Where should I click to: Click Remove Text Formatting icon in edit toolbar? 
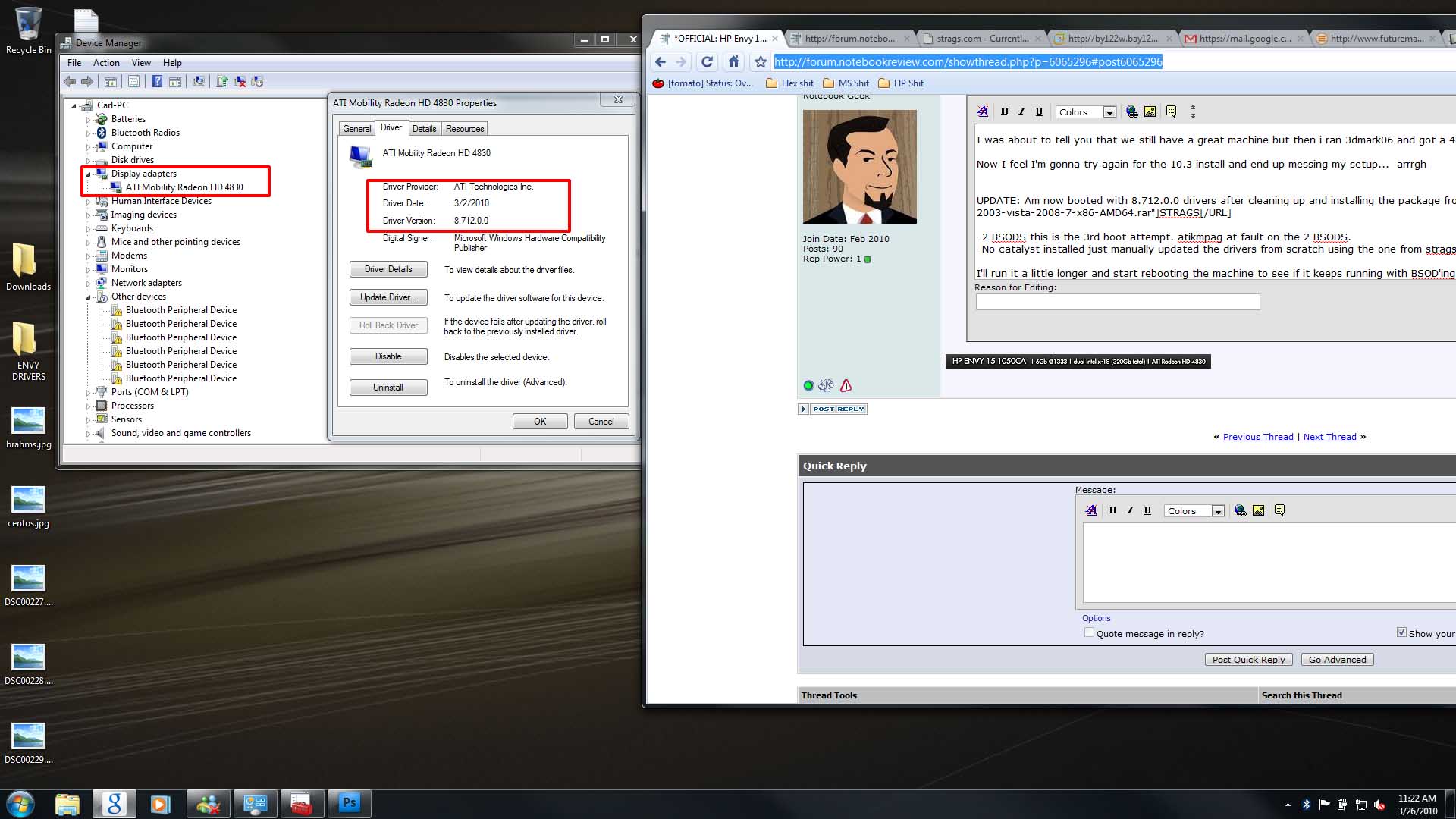[x=983, y=111]
